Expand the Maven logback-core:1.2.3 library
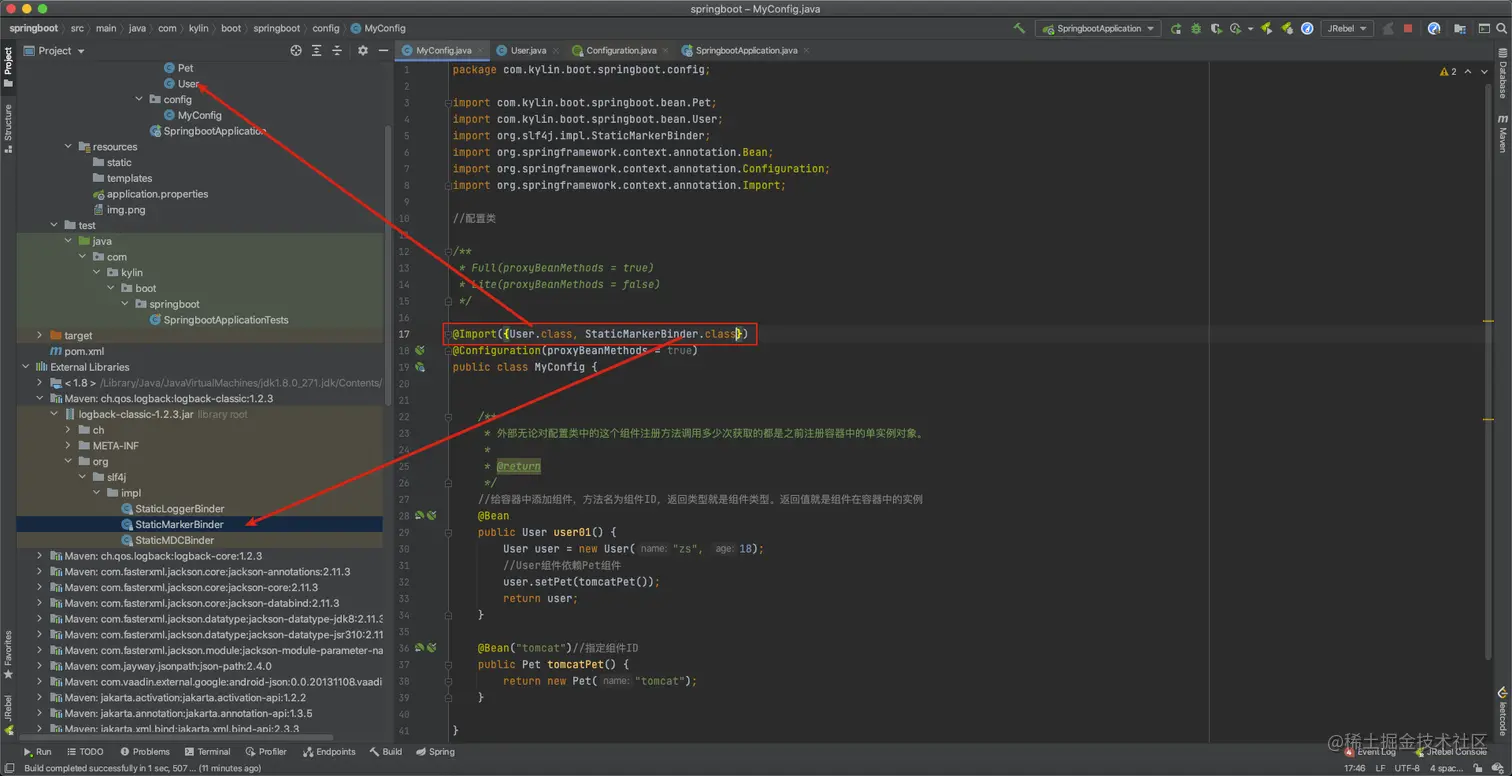This screenshot has height=776, width=1512. [40, 556]
